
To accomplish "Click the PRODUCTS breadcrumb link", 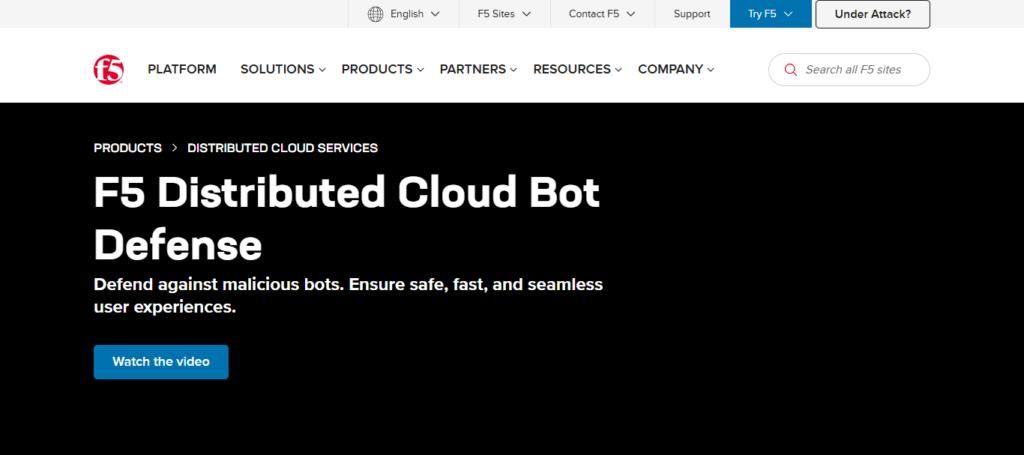I will 127,148.
